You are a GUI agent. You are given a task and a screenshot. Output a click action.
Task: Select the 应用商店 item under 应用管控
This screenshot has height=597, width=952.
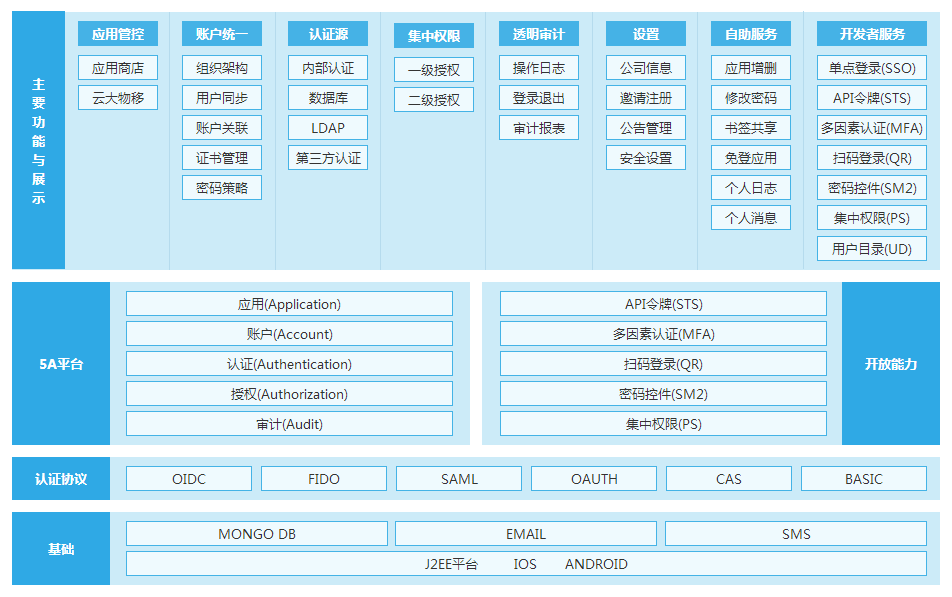coord(119,68)
